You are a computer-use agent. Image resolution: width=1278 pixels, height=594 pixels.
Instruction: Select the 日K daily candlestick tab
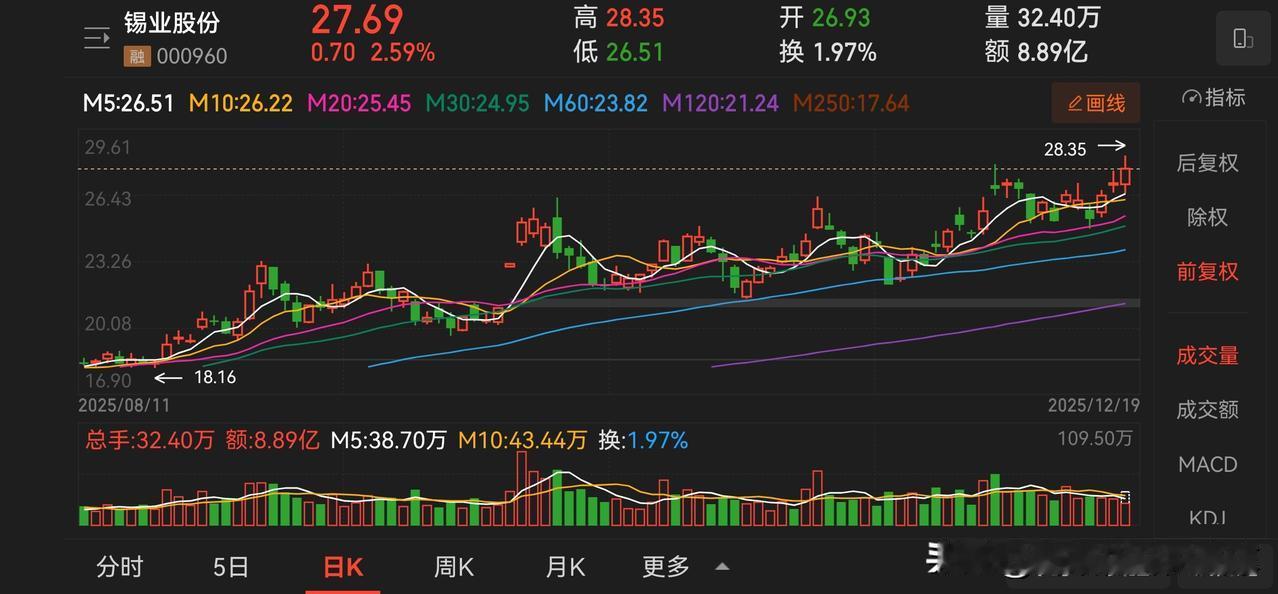[343, 567]
